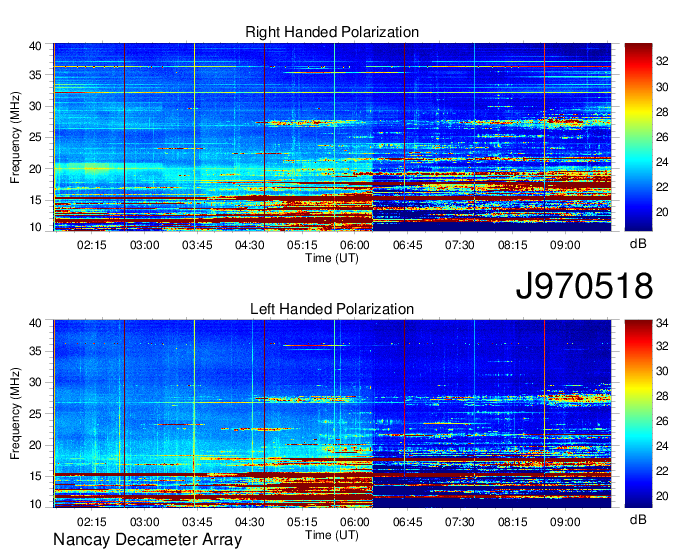
Task: Click the 09:00 time tick on Left Handed plot
Action: pos(565,522)
